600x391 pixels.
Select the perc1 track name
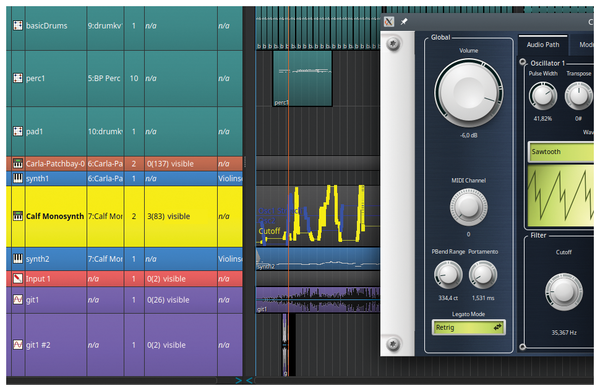tap(36, 78)
